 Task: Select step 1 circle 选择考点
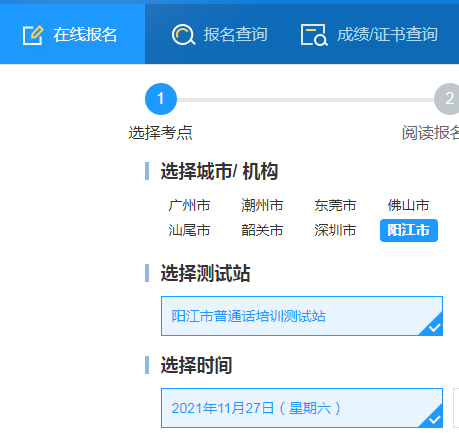click(161, 99)
